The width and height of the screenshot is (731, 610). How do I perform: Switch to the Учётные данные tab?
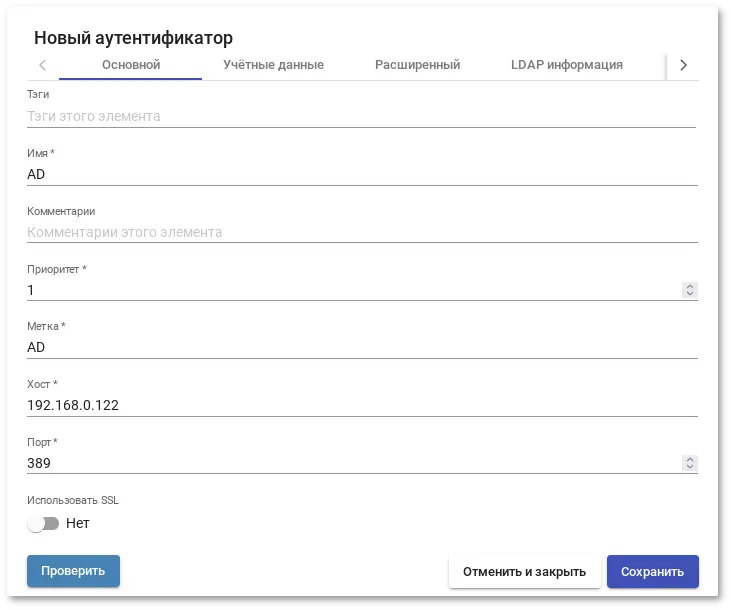(273, 65)
